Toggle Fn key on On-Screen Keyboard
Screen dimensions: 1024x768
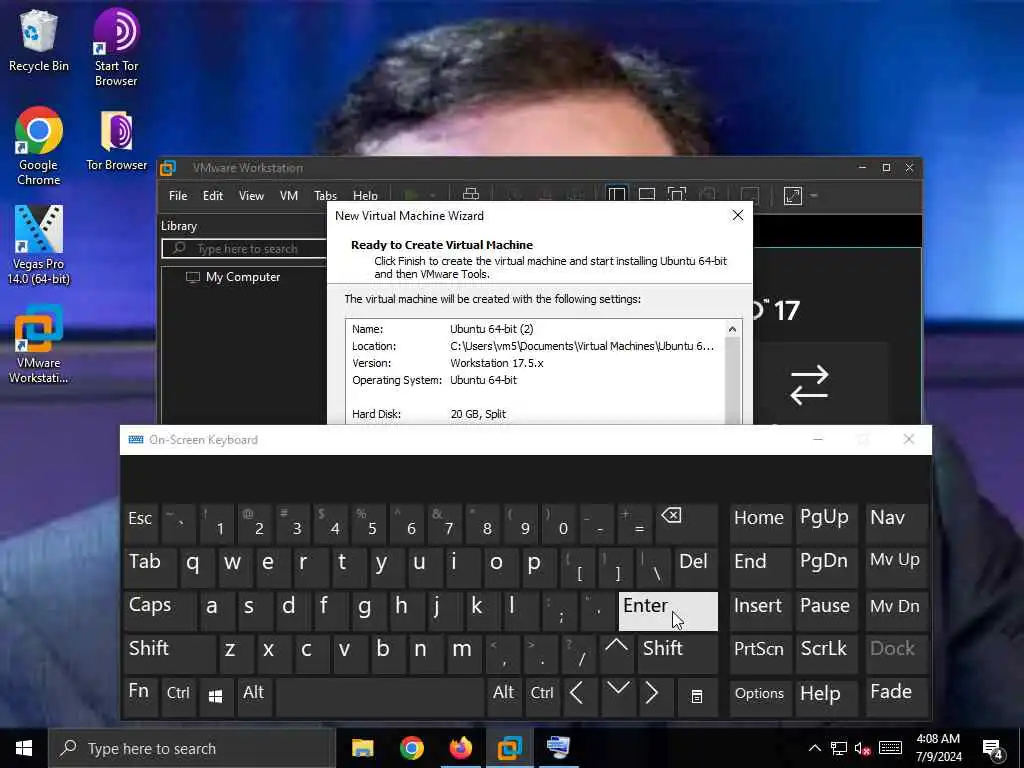click(x=140, y=697)
